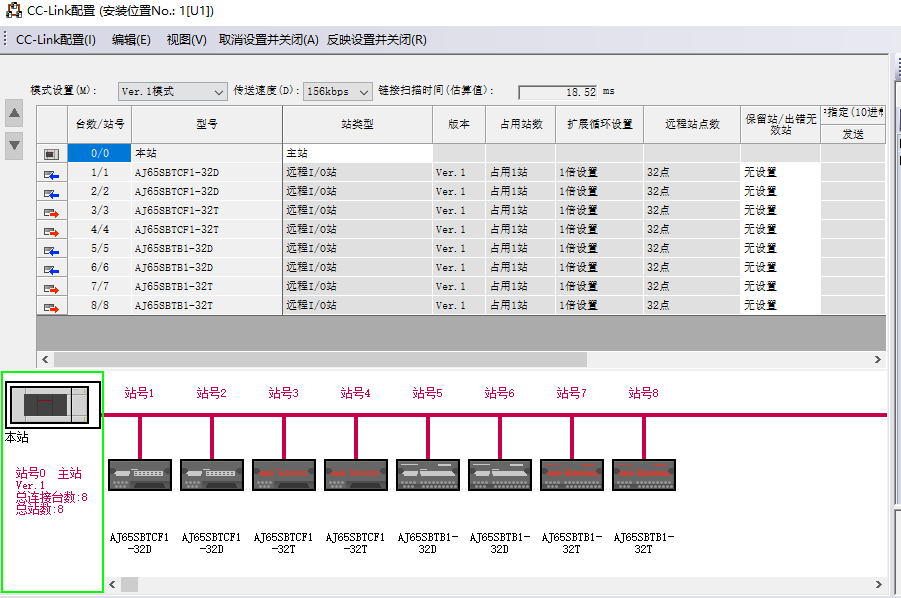The image size is (901, 598).
Task: Click 取消设置并关闭(A) to cancel settings
Action: point(262,39)
